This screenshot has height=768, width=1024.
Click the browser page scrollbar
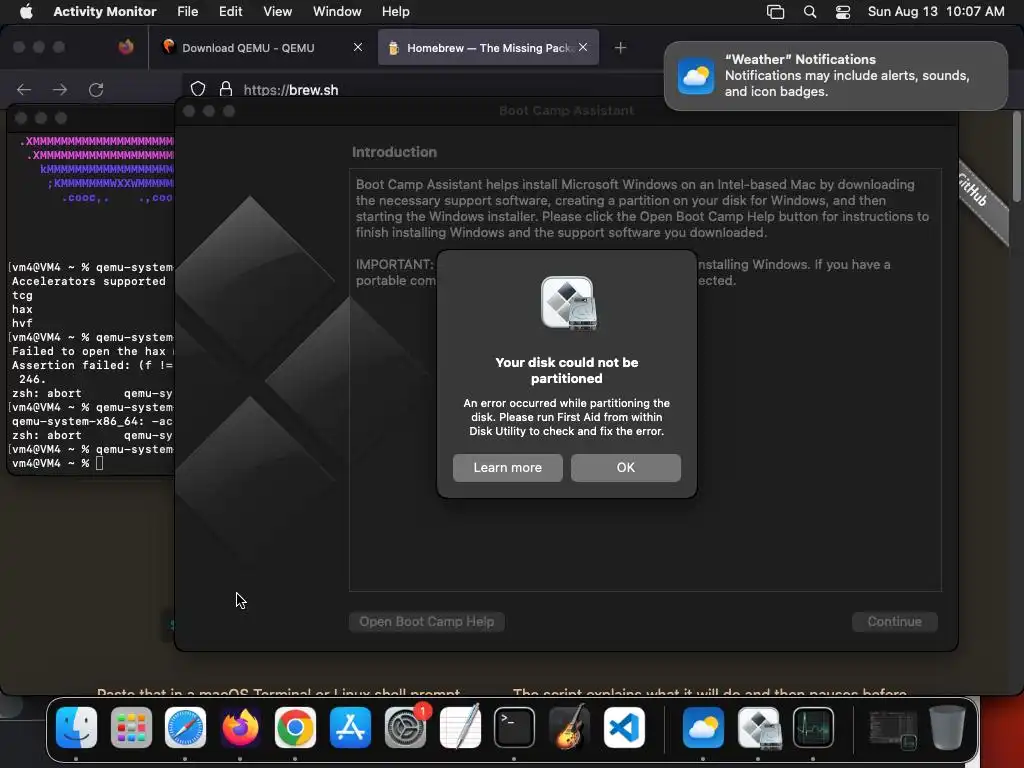(x=1016, y=157)
